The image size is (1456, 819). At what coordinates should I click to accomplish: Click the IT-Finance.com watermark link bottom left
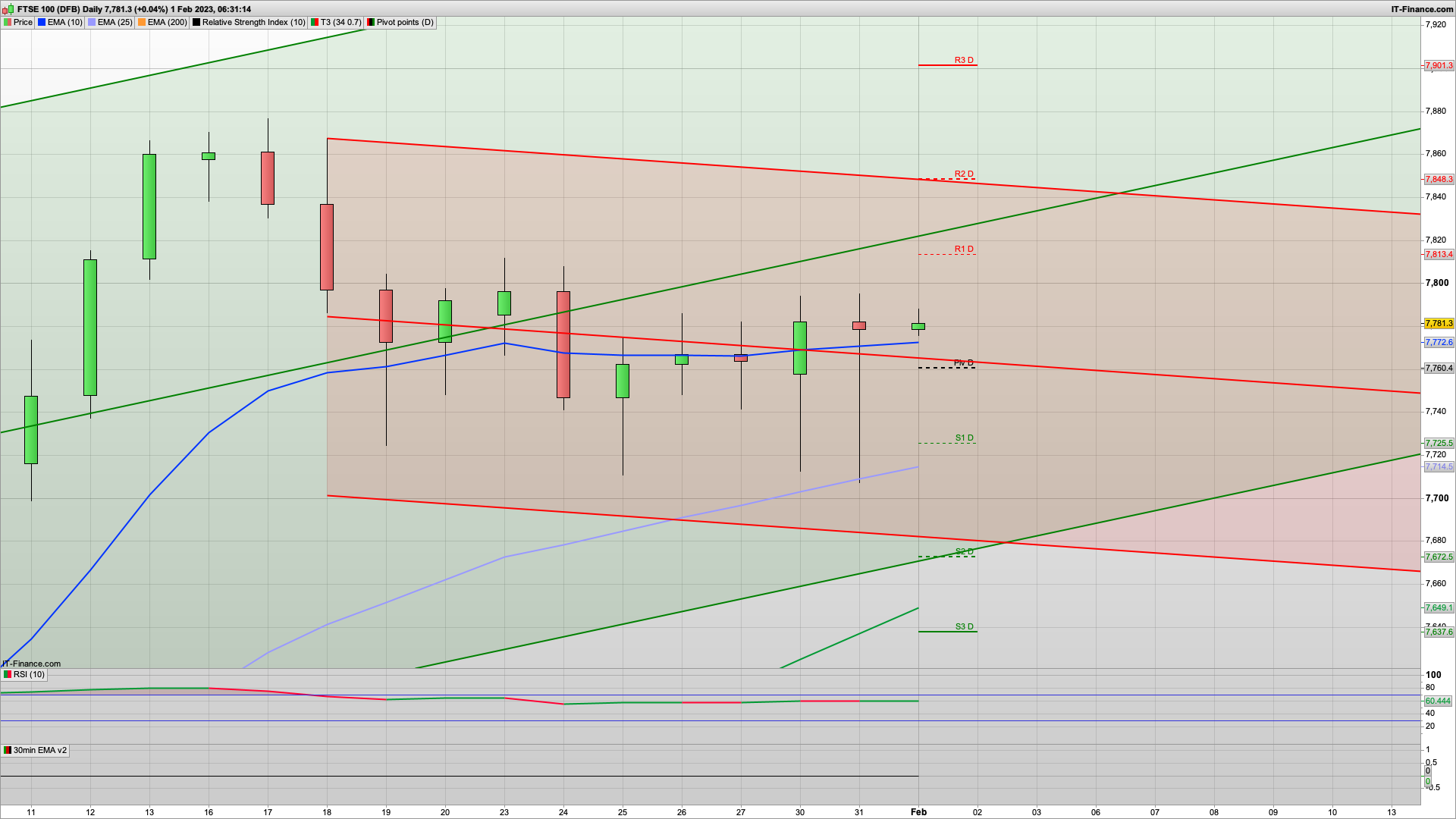(x=32, y=664)
